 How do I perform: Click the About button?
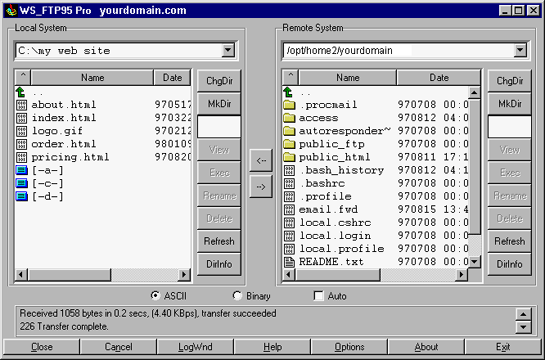(x=426, y=347)
